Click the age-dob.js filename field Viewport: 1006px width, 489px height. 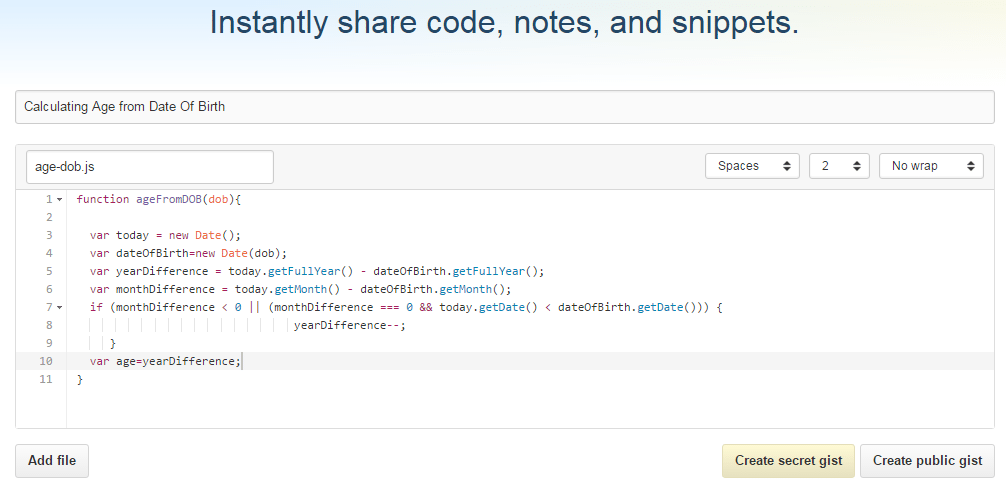pyautogui.click(x=149, y=167)
